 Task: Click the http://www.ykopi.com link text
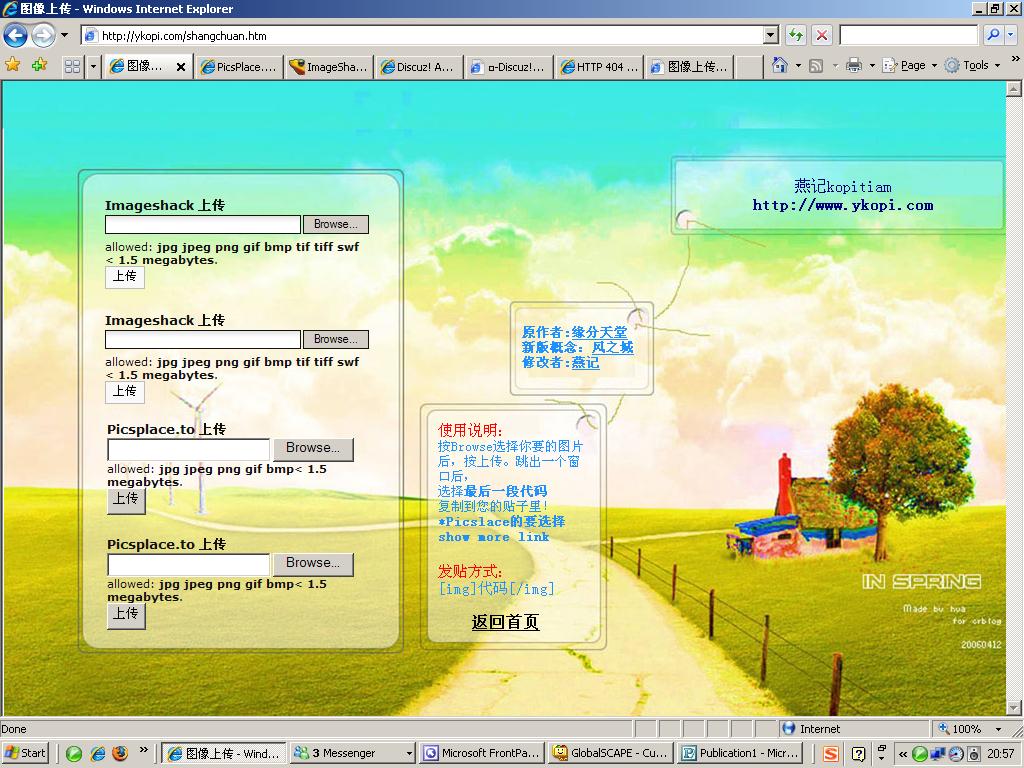tap(843, 205)
